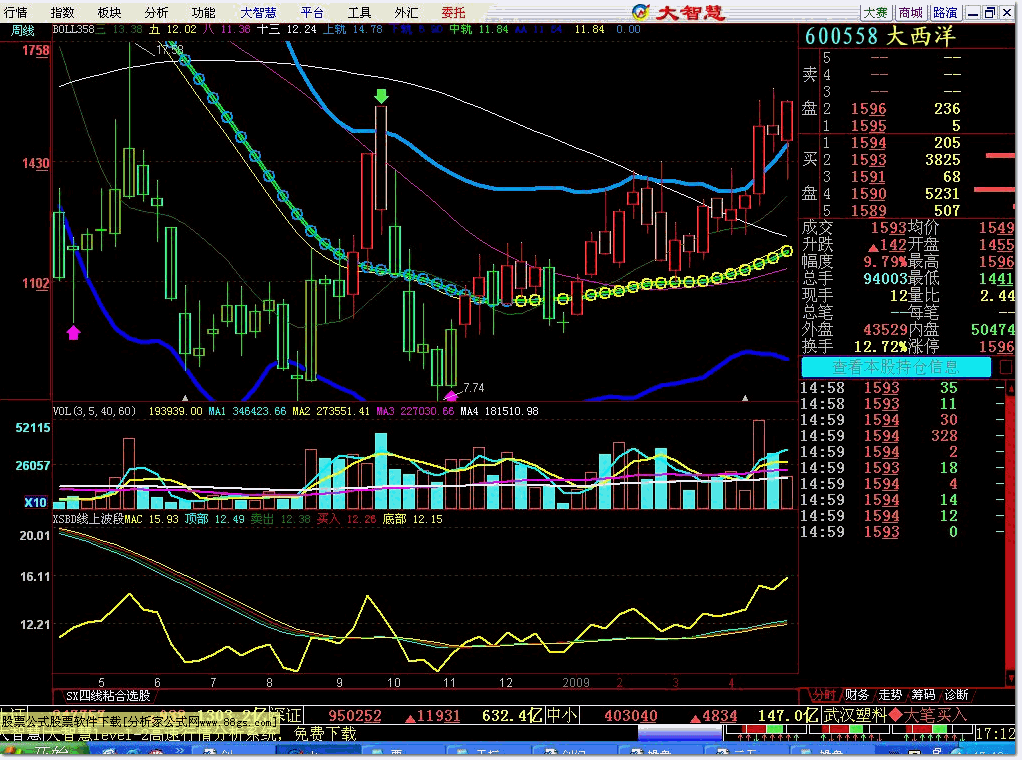The image size is (1022, 760).
Task: Toggle the checkbox beside 查看本股持仓信息
Action: (1006, 367)
